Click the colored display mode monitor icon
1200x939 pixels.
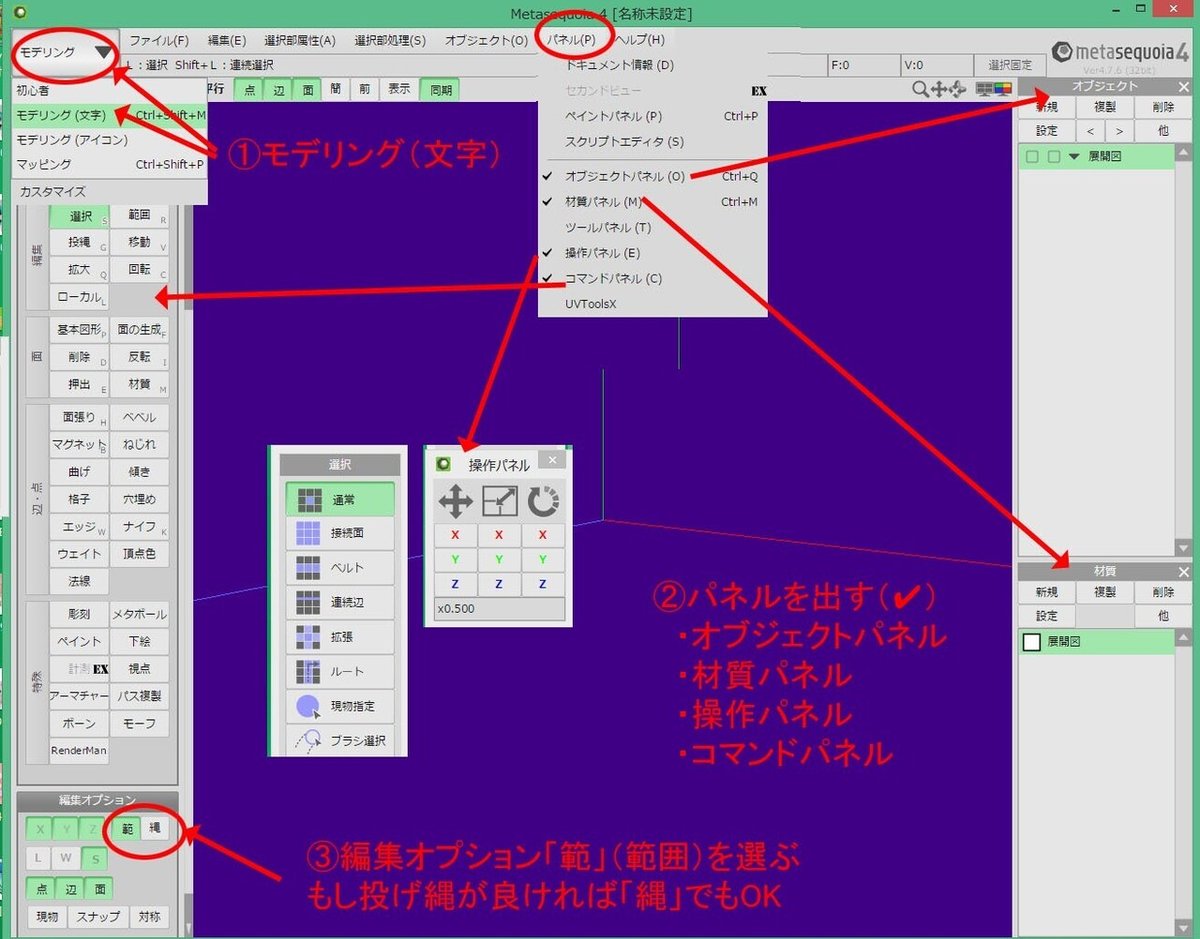pyautogui.click(x=1003, y=89)
